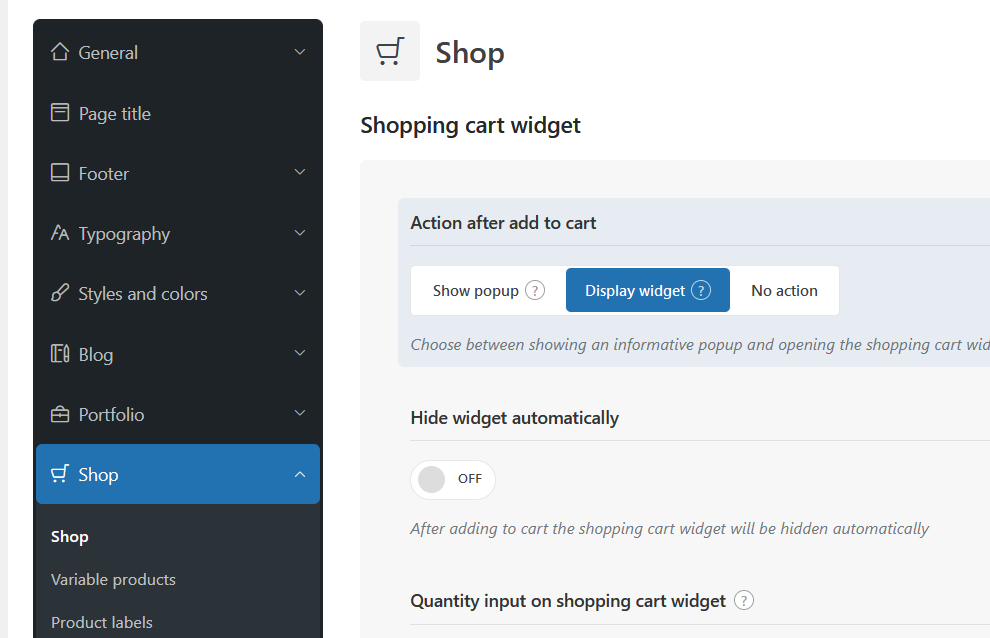
Task: Expand the Typography section chevron
Action: click(300, 234)
